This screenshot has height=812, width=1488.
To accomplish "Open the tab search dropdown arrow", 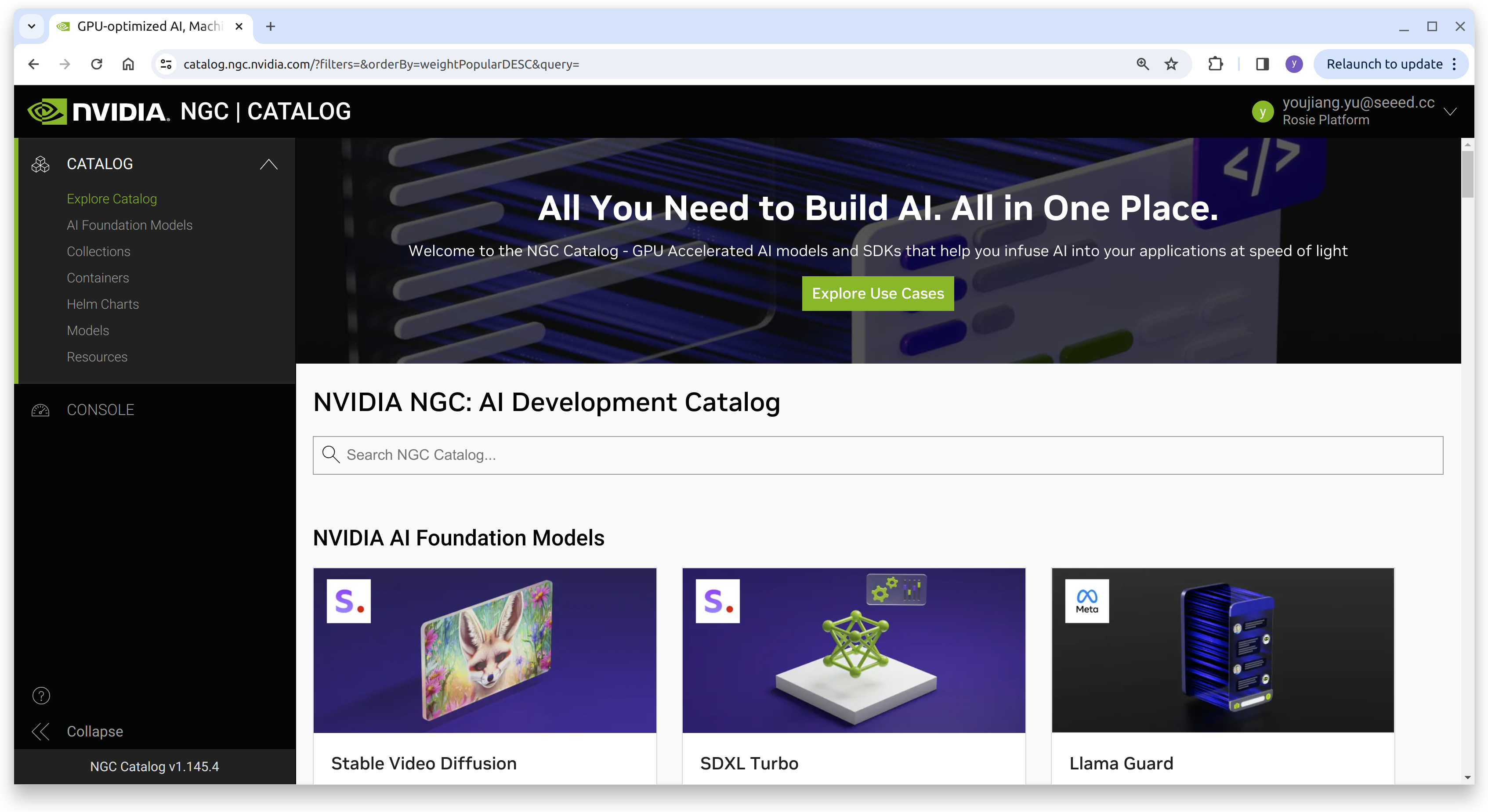I will coord(32,26).
